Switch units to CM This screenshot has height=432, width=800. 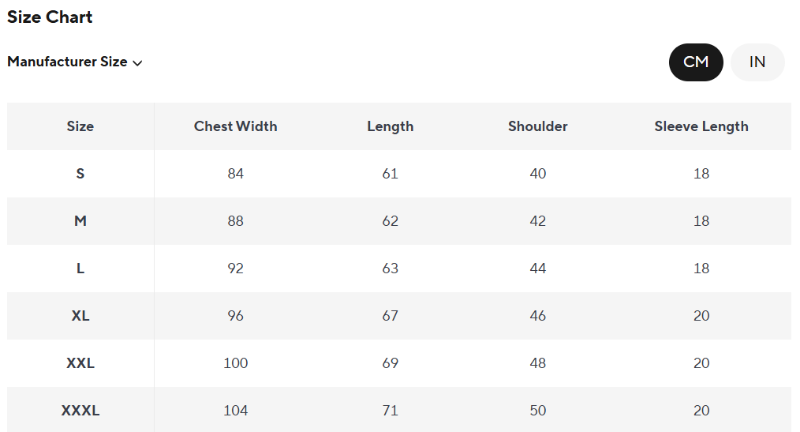[696, 62]
